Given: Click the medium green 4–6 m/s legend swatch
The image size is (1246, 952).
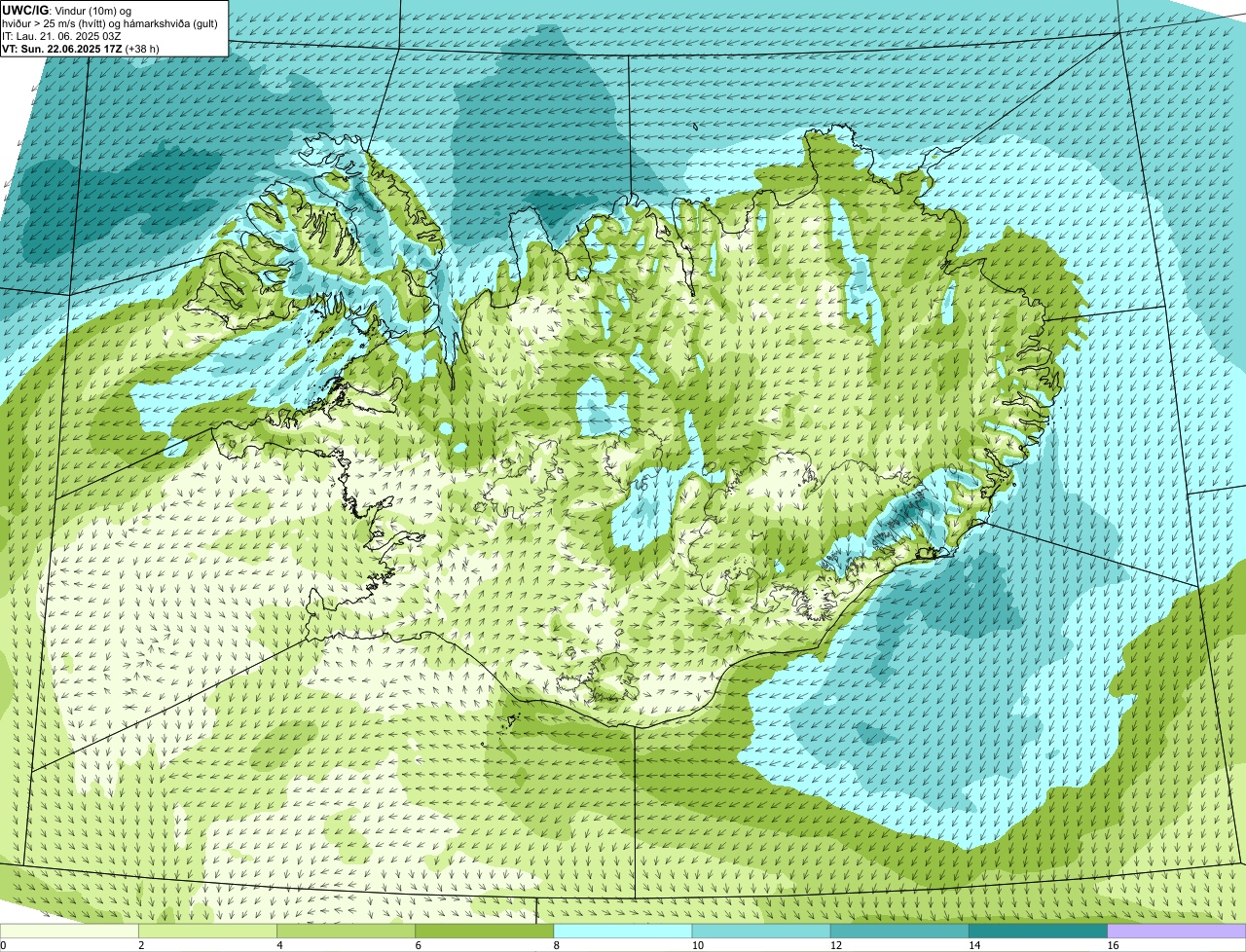Looking at the screenshot, I should pos(346,932).
